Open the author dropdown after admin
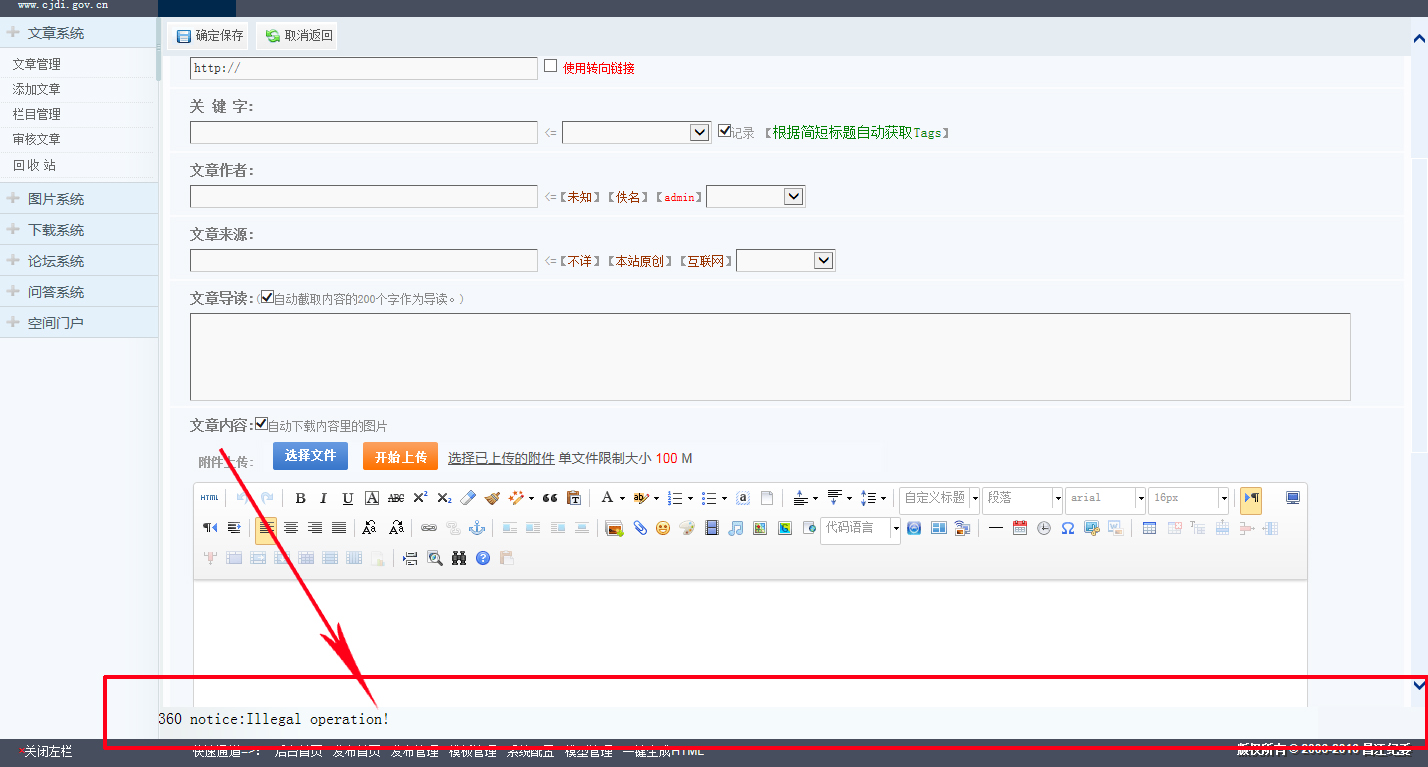This screenshot has width=1428, height=767. click(755, 197)
